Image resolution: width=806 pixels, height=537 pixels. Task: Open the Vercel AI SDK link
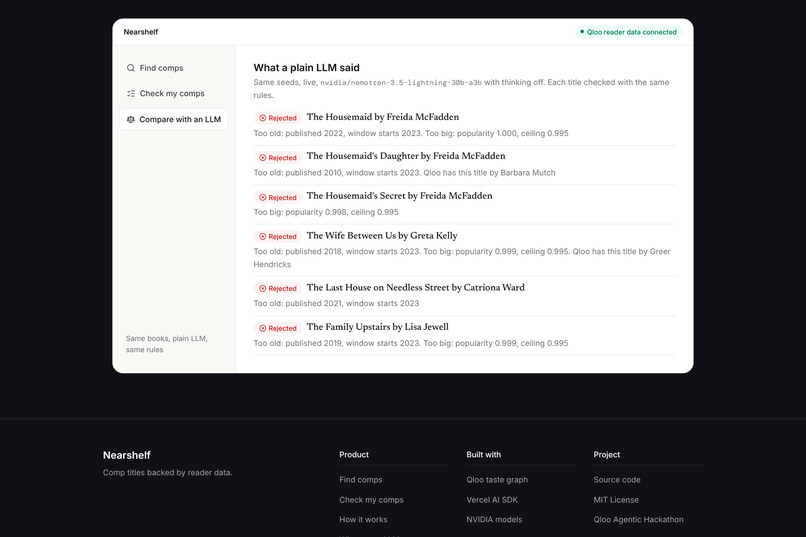click(x=492, y=499)
